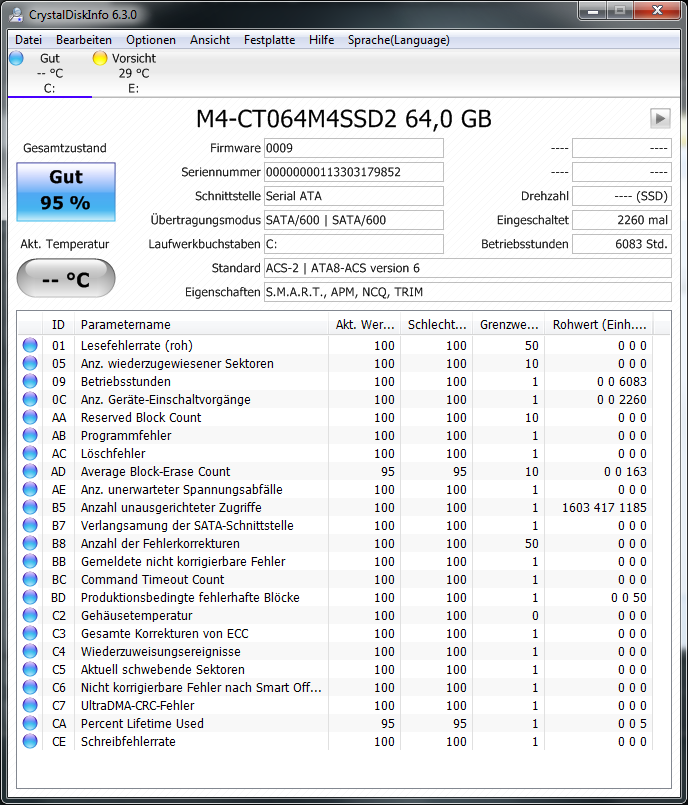Click status icon of row C6 Nicht korrigierbare Fehler
Image resolution: width=688 pixels, height=805 pixels.
[x=30, y=687]
